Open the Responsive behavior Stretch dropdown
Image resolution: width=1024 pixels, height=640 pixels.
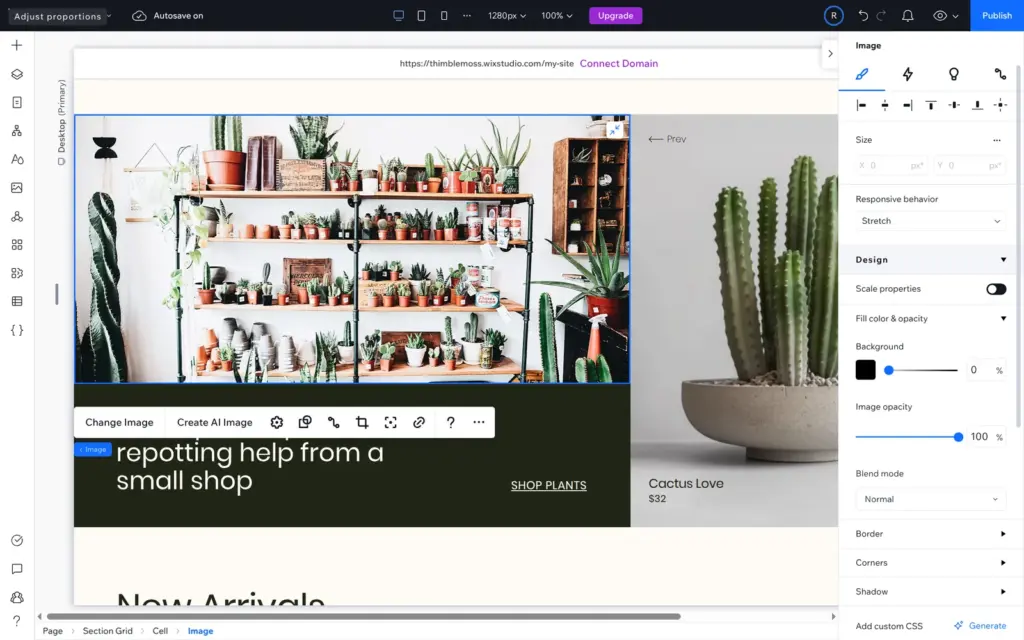tap(930, 221)
